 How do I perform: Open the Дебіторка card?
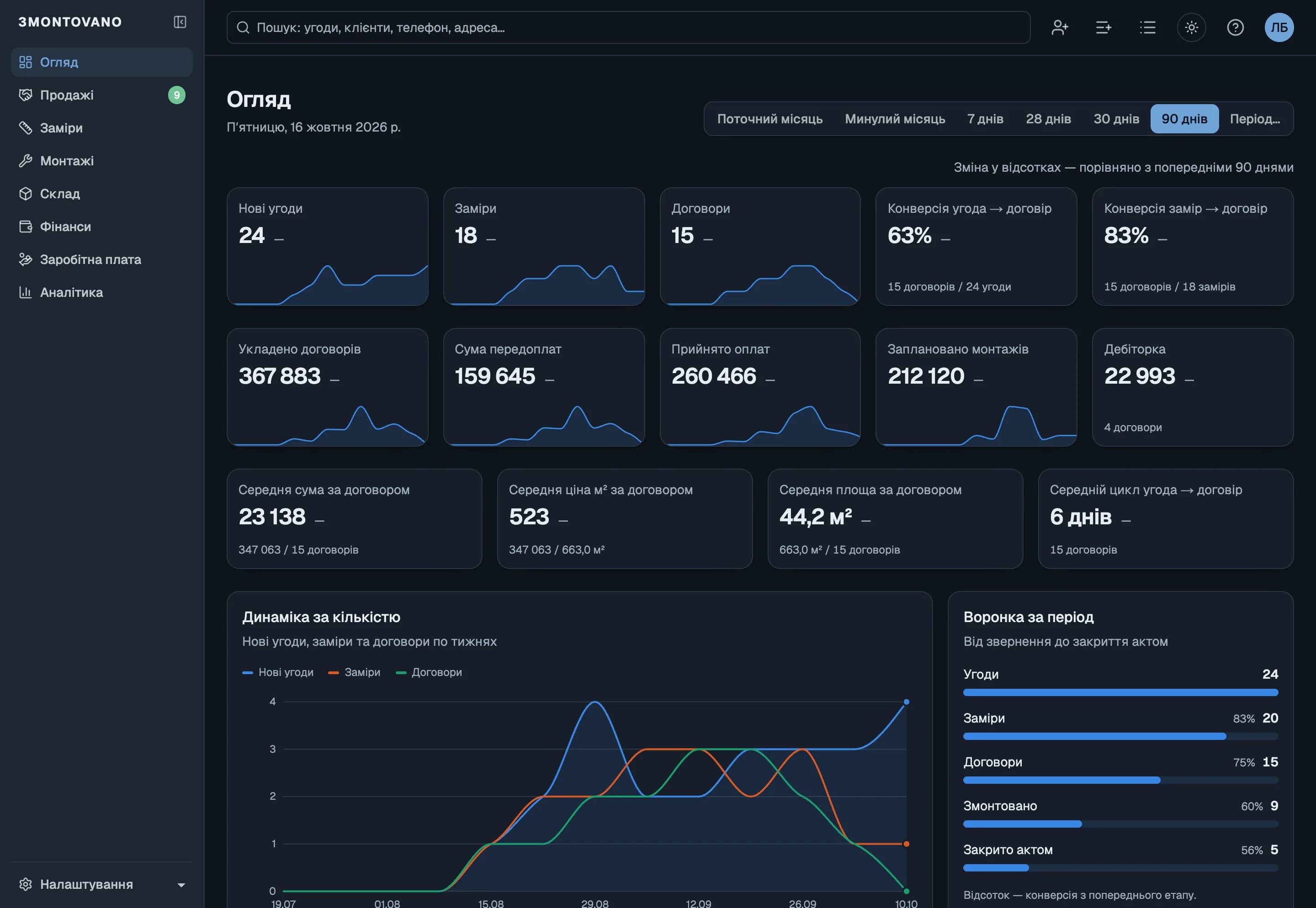click(x=1193, y=387)
